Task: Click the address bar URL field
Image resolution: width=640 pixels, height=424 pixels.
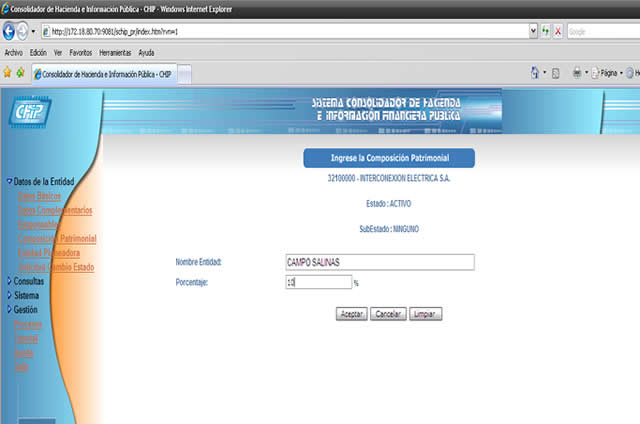Action: 285,31
